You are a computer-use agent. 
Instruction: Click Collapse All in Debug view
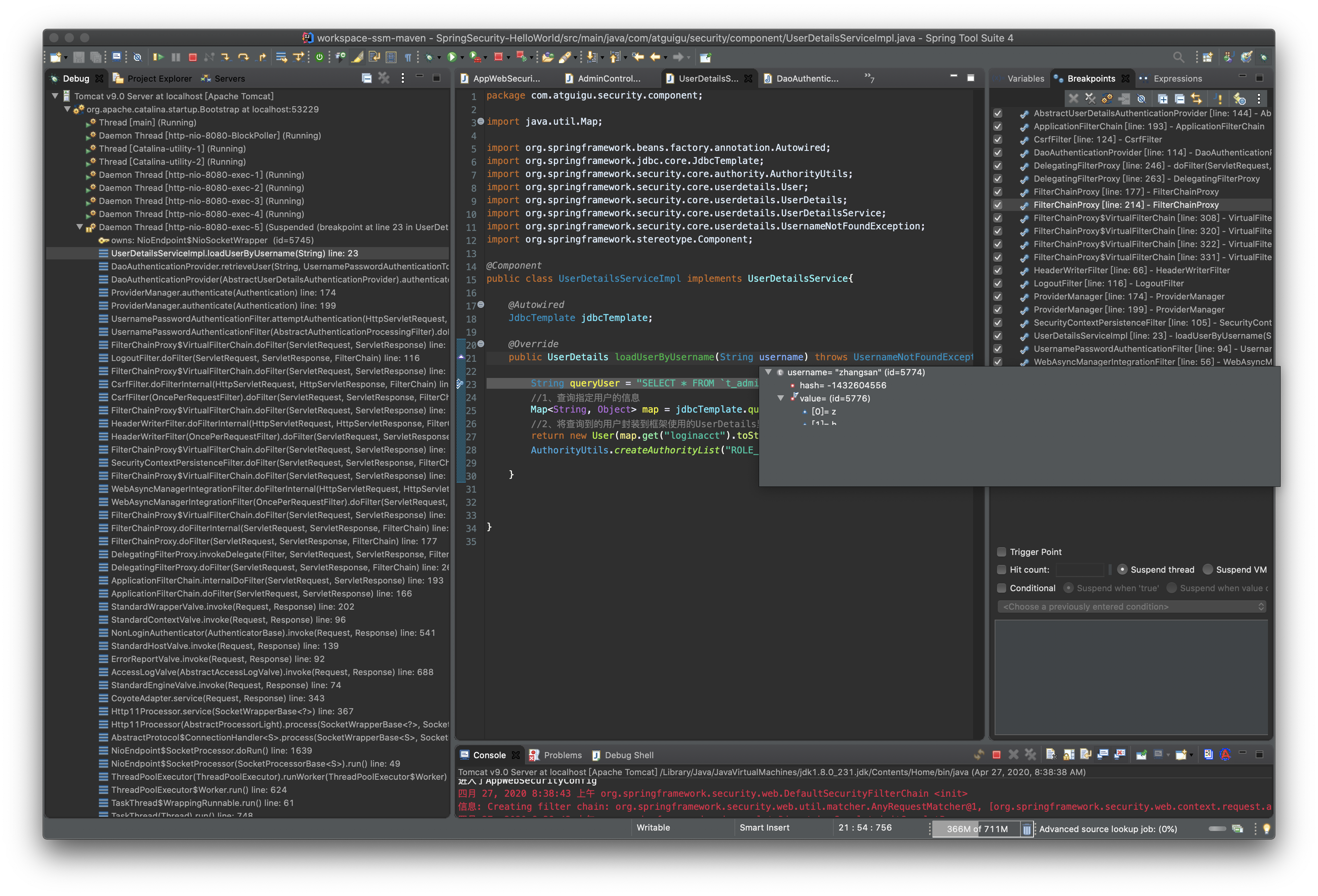click(366, 78)
